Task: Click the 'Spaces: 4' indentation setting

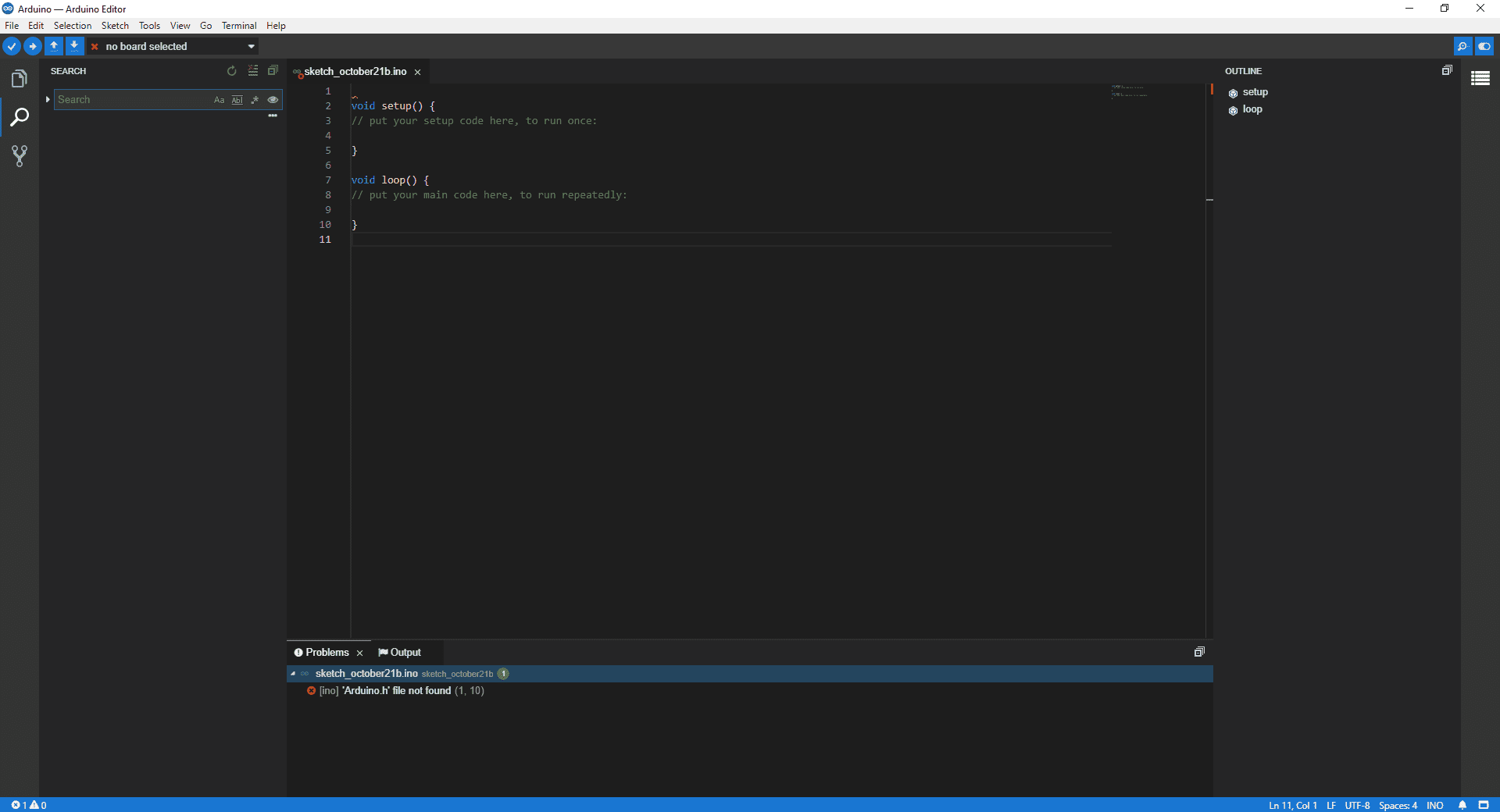Action: click(1398, 805)
